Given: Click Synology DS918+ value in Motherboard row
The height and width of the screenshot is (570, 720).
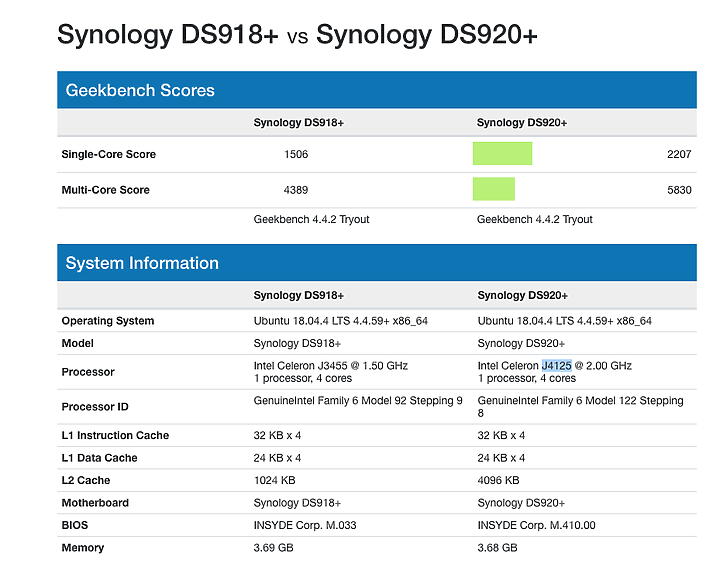Looking at the screenshot, I should pyautogui.click(x=297, y=503).
